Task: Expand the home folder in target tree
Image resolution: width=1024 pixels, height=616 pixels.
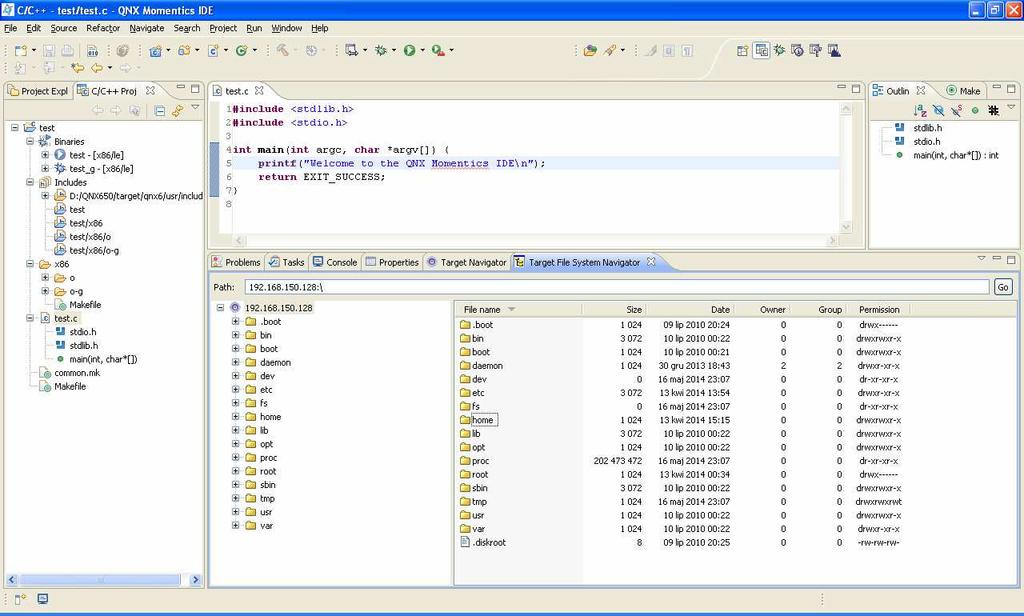Action: [x=235, y=416]
